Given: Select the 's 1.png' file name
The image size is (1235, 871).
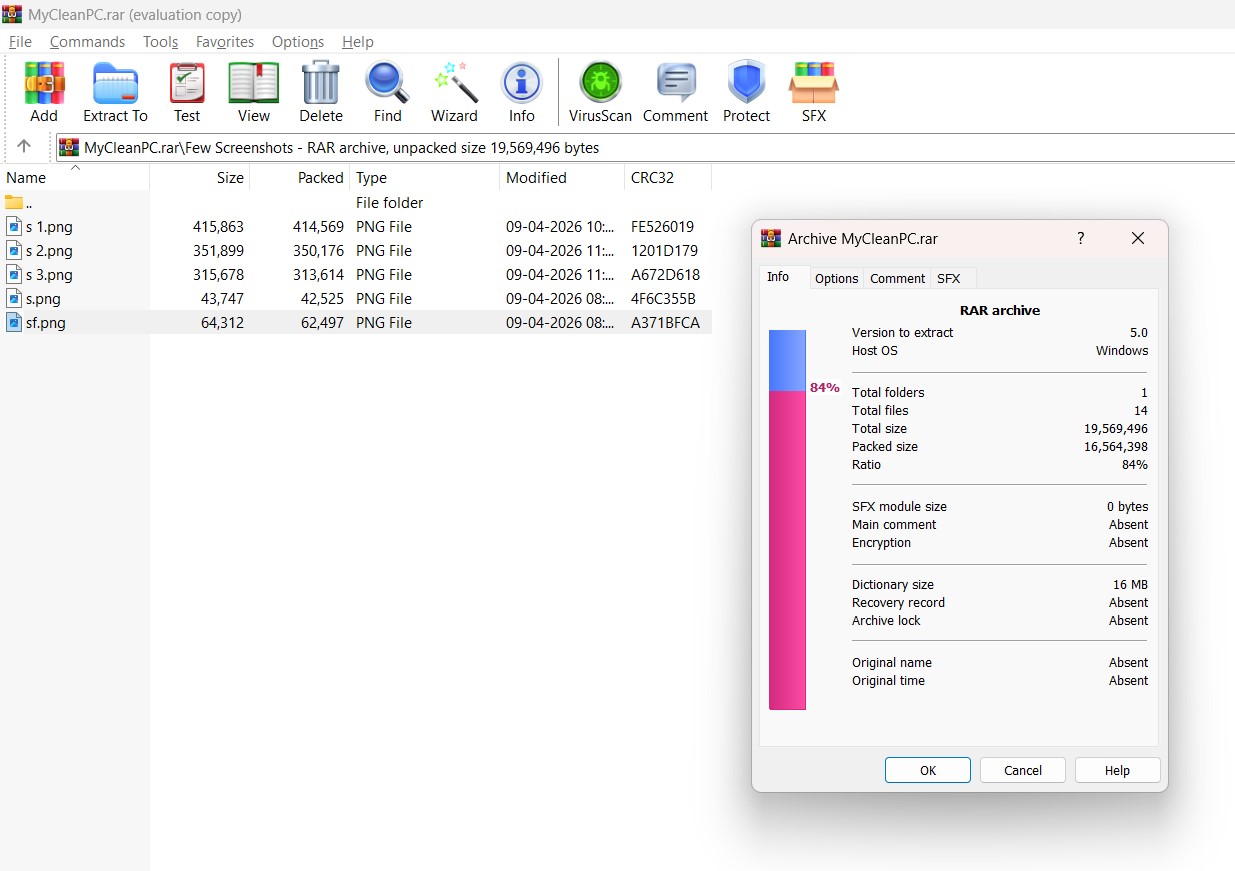Looking at the screenshot, I should 49,227.
